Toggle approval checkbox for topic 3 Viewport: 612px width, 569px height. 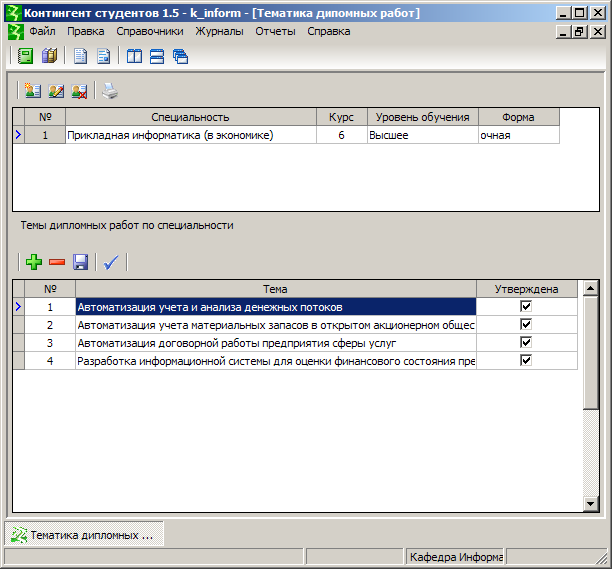[x=526, y=342]
